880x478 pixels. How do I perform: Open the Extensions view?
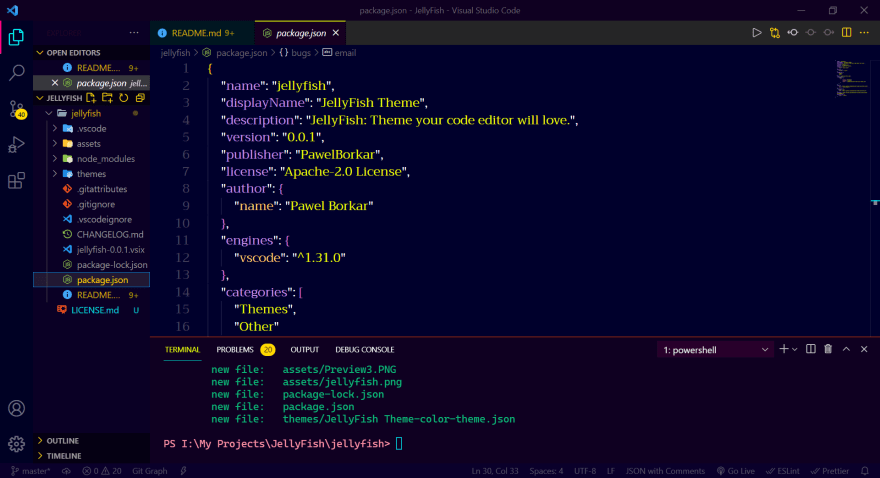click(16, 181)
